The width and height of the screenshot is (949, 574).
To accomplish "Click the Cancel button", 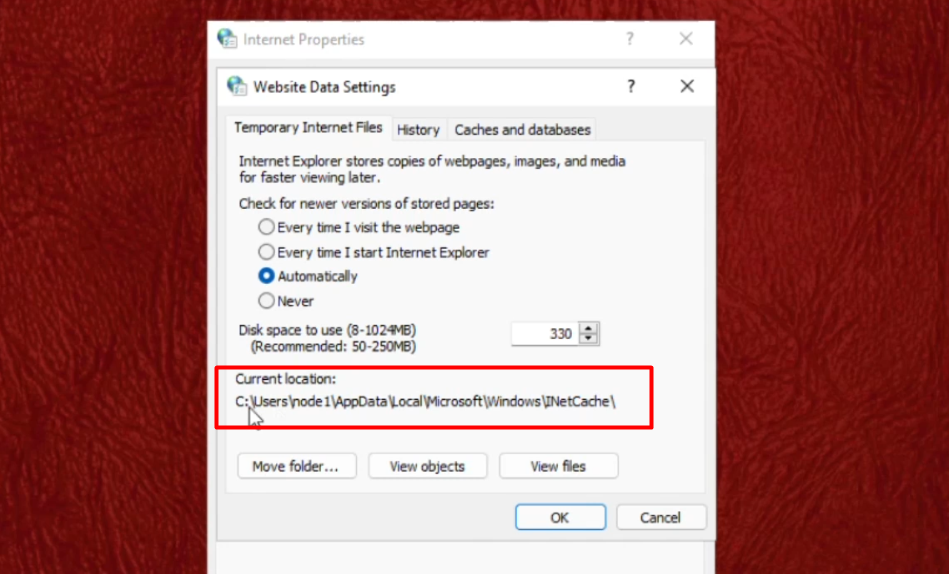I will pos(660,518).
